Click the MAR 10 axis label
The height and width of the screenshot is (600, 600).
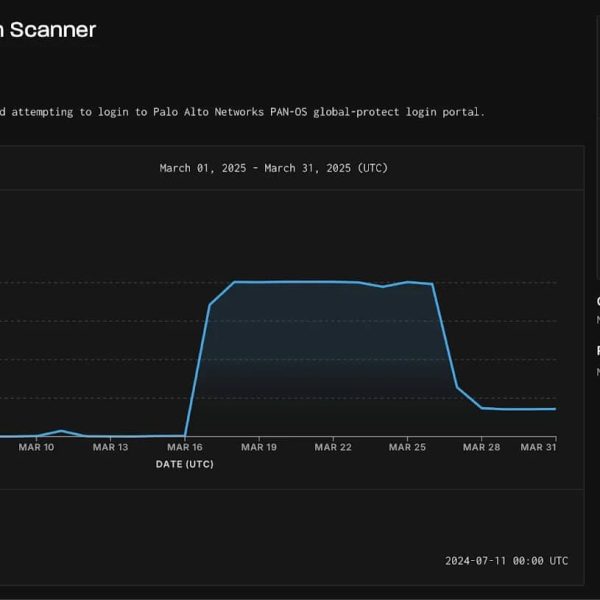[x=36, y=447]
